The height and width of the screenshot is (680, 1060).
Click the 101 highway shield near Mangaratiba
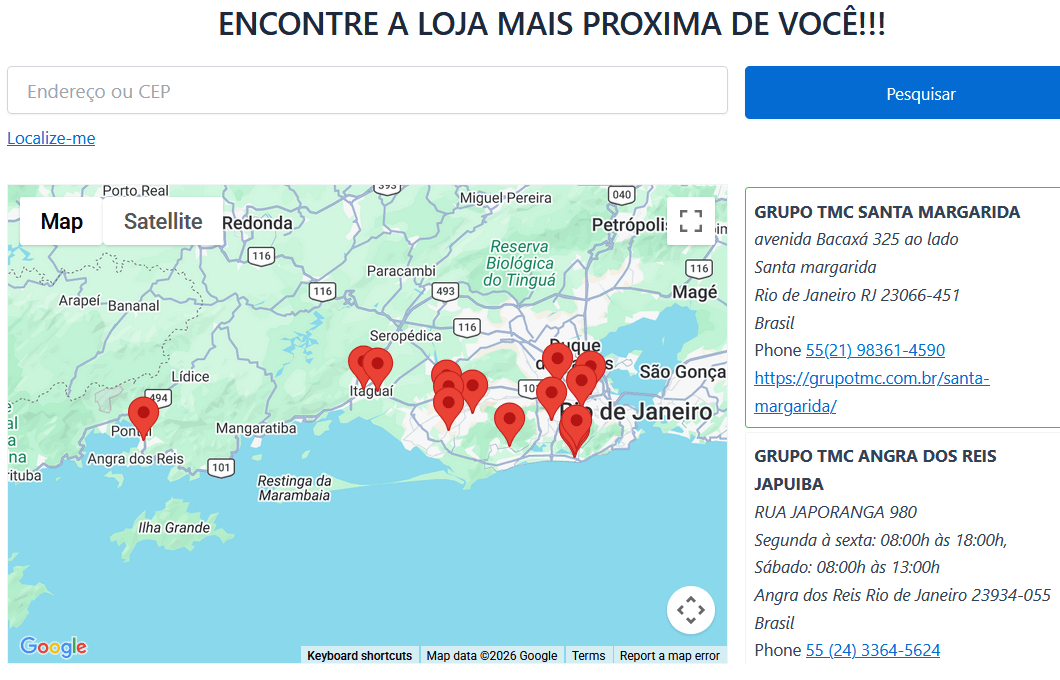[221, 468]
